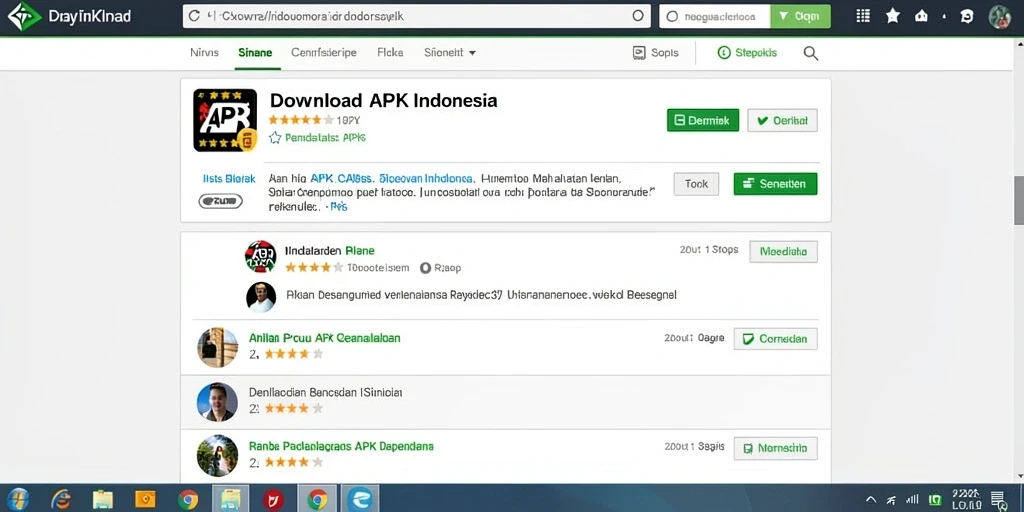The width and height of the screenshot is (1024, 512).
Task: Click the star icon beside Pemdatats: APIS
Action: [x=275, y=137]
